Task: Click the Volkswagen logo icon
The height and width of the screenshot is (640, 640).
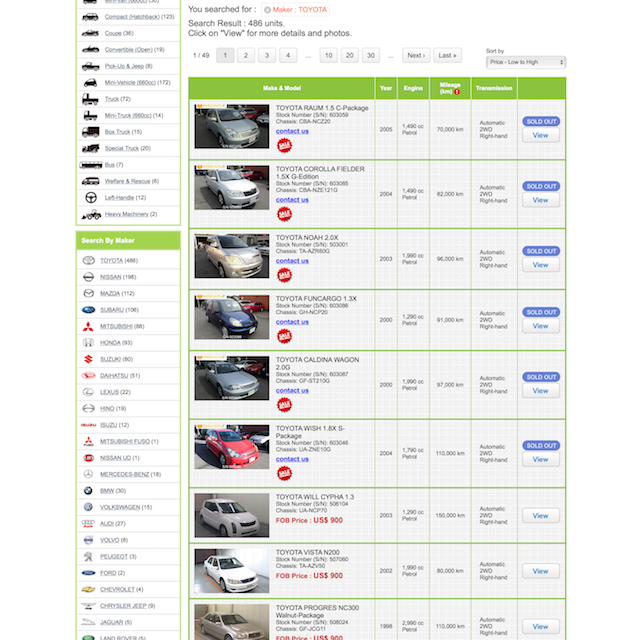Action: [88, 507]
